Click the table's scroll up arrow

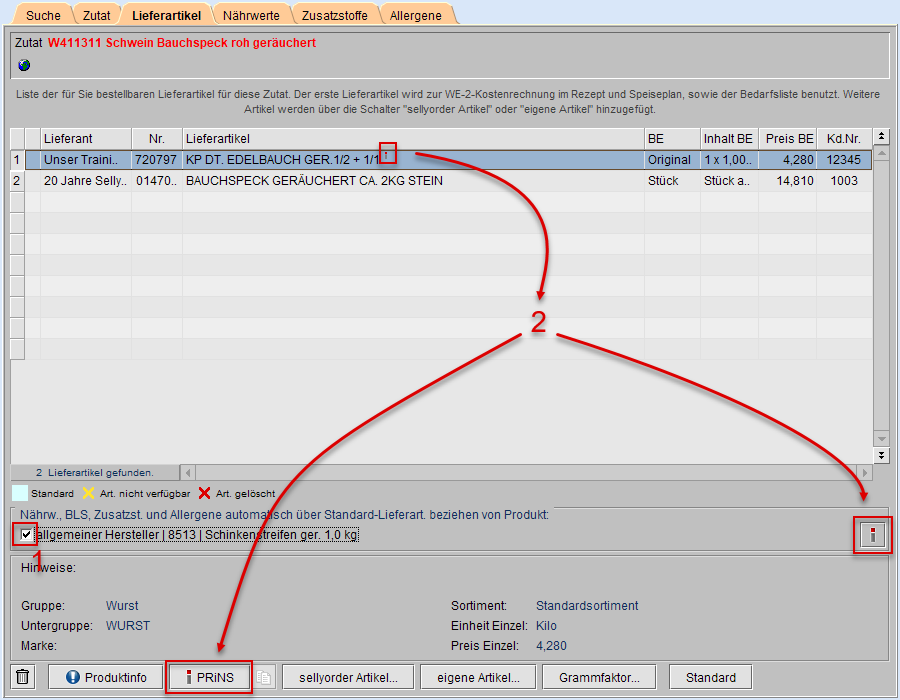[x=881, y=154]
